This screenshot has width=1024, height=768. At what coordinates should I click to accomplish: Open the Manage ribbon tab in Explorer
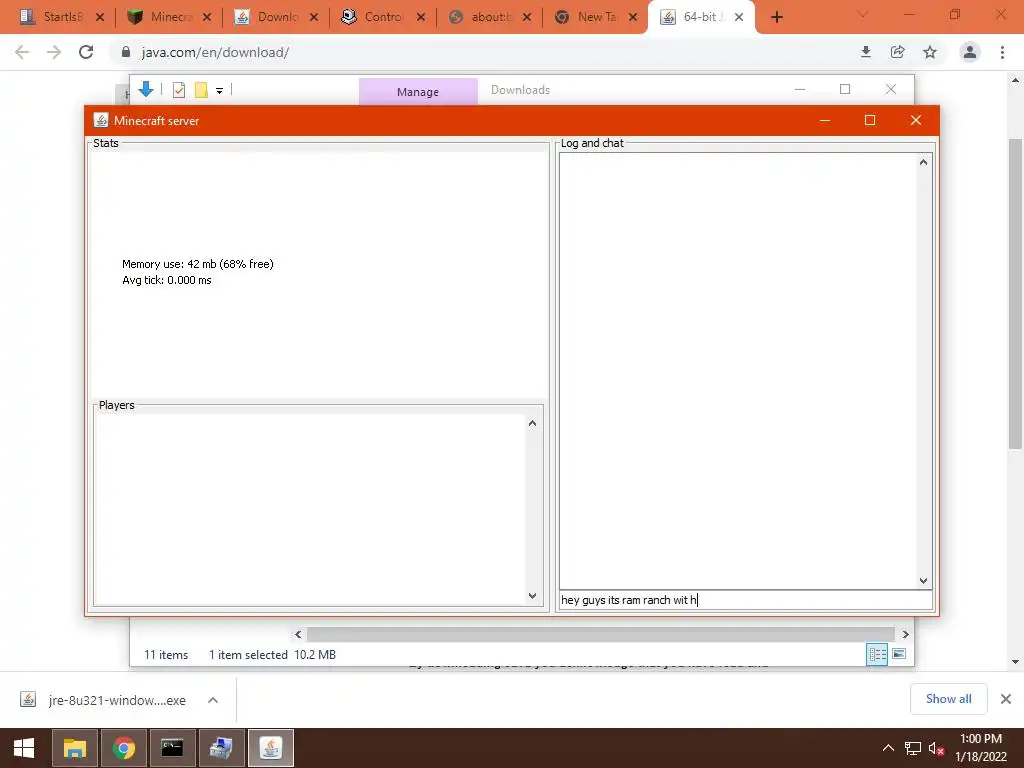pyautogui.click(x=418, y=92)
